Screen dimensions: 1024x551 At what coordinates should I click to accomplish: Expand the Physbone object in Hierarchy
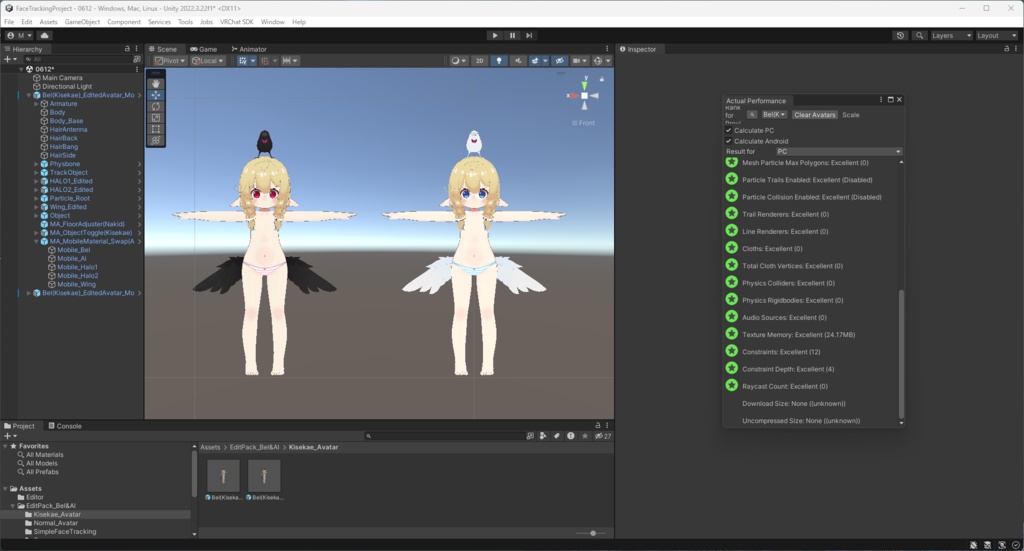click(37, 164)
